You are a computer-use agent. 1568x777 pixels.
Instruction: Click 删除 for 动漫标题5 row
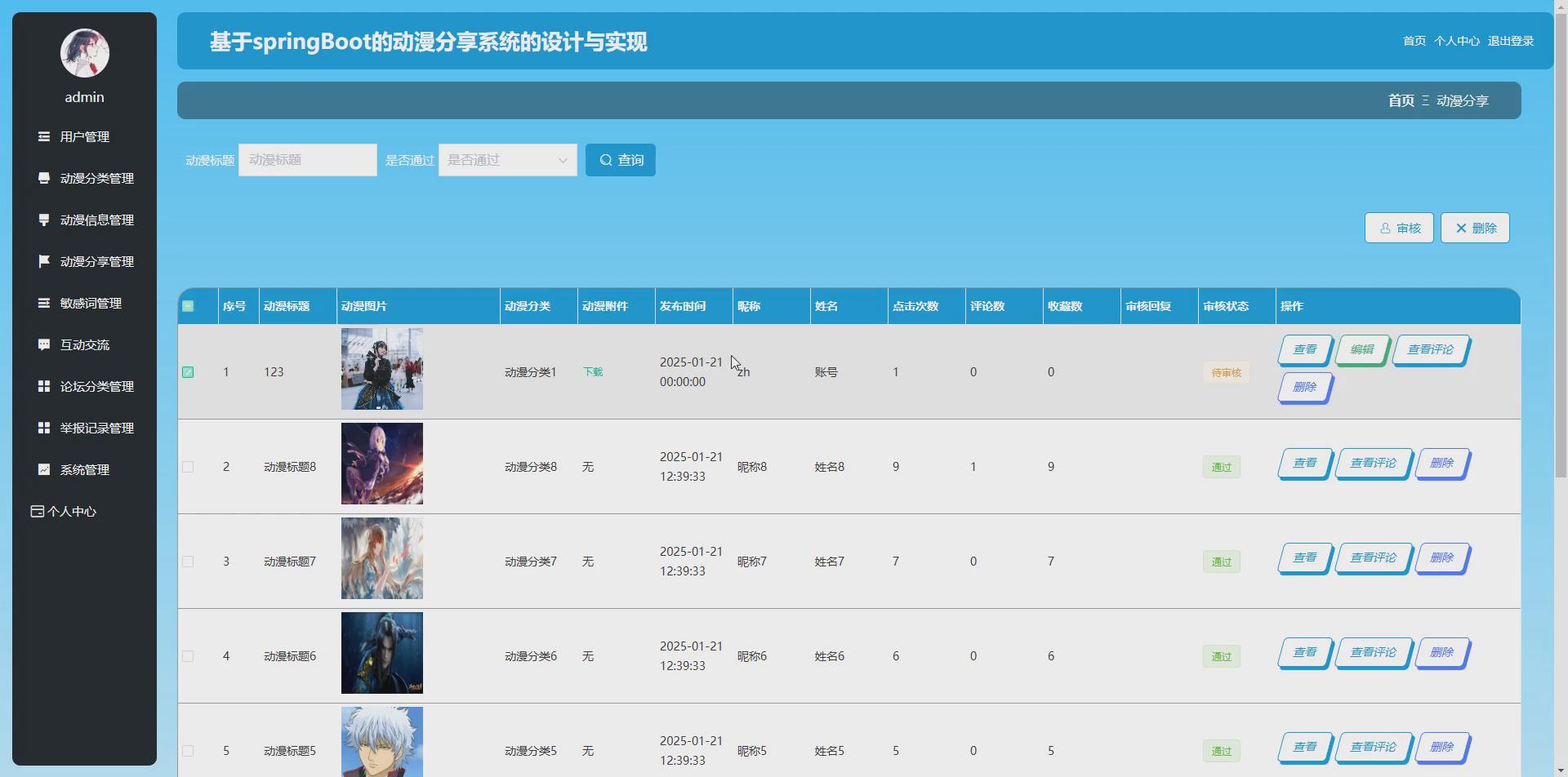1442,748
